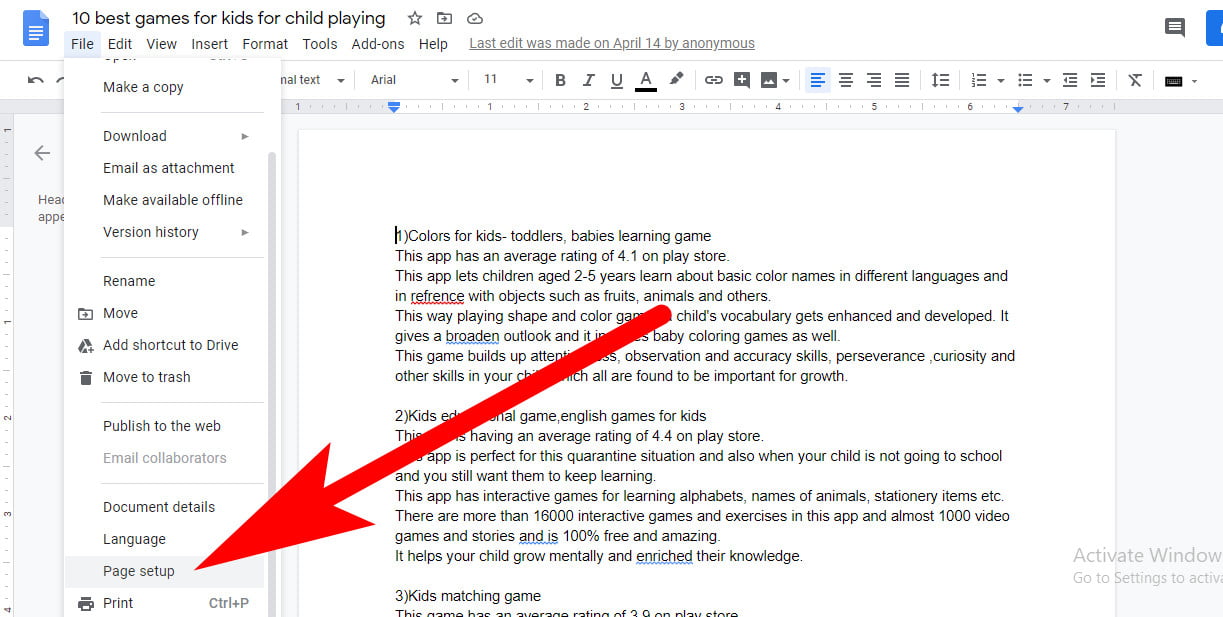Open the last edit history link

click(612, 43)
